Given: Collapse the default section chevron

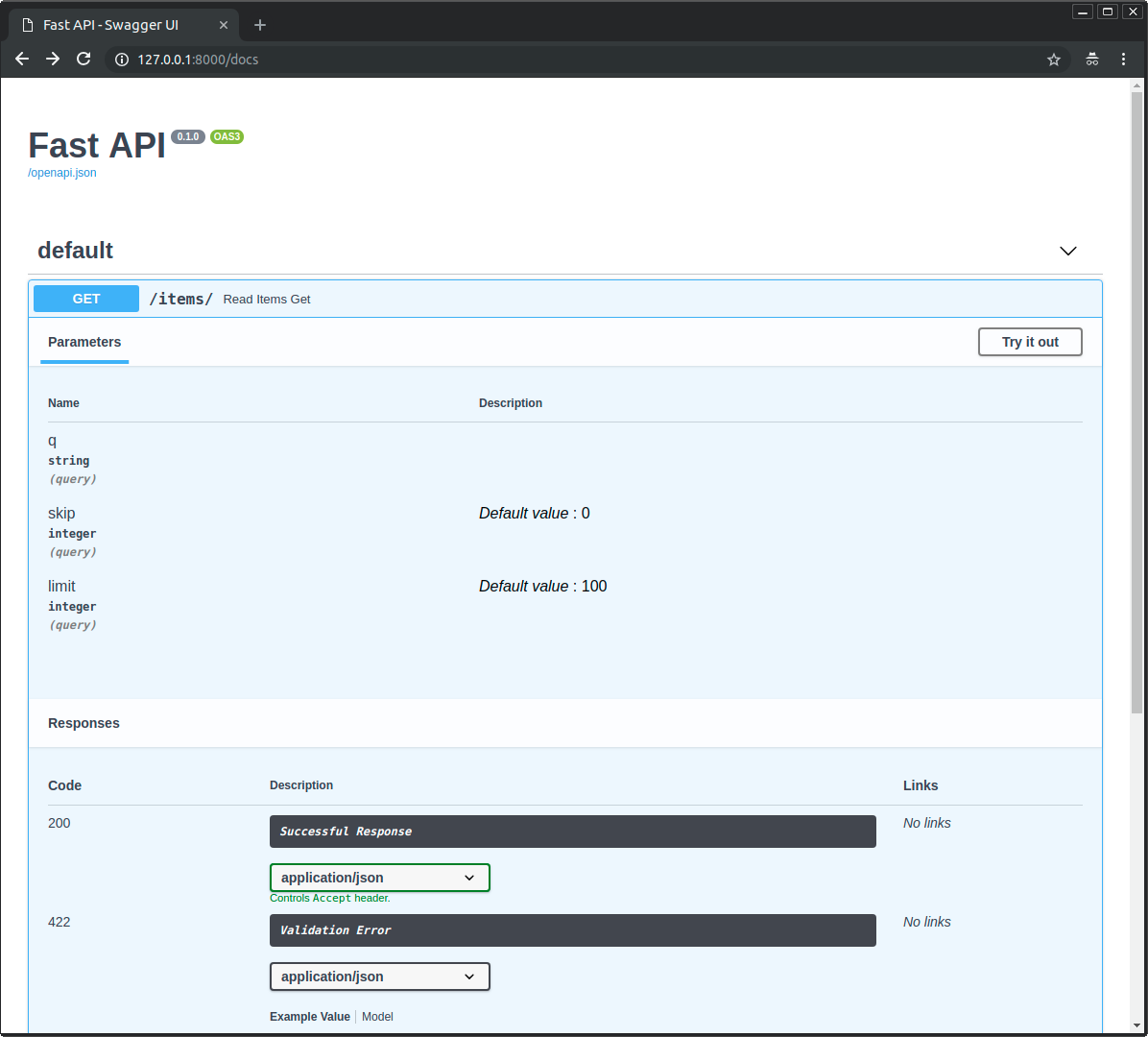Looking at the screenshot, I should click(1067, 251).
